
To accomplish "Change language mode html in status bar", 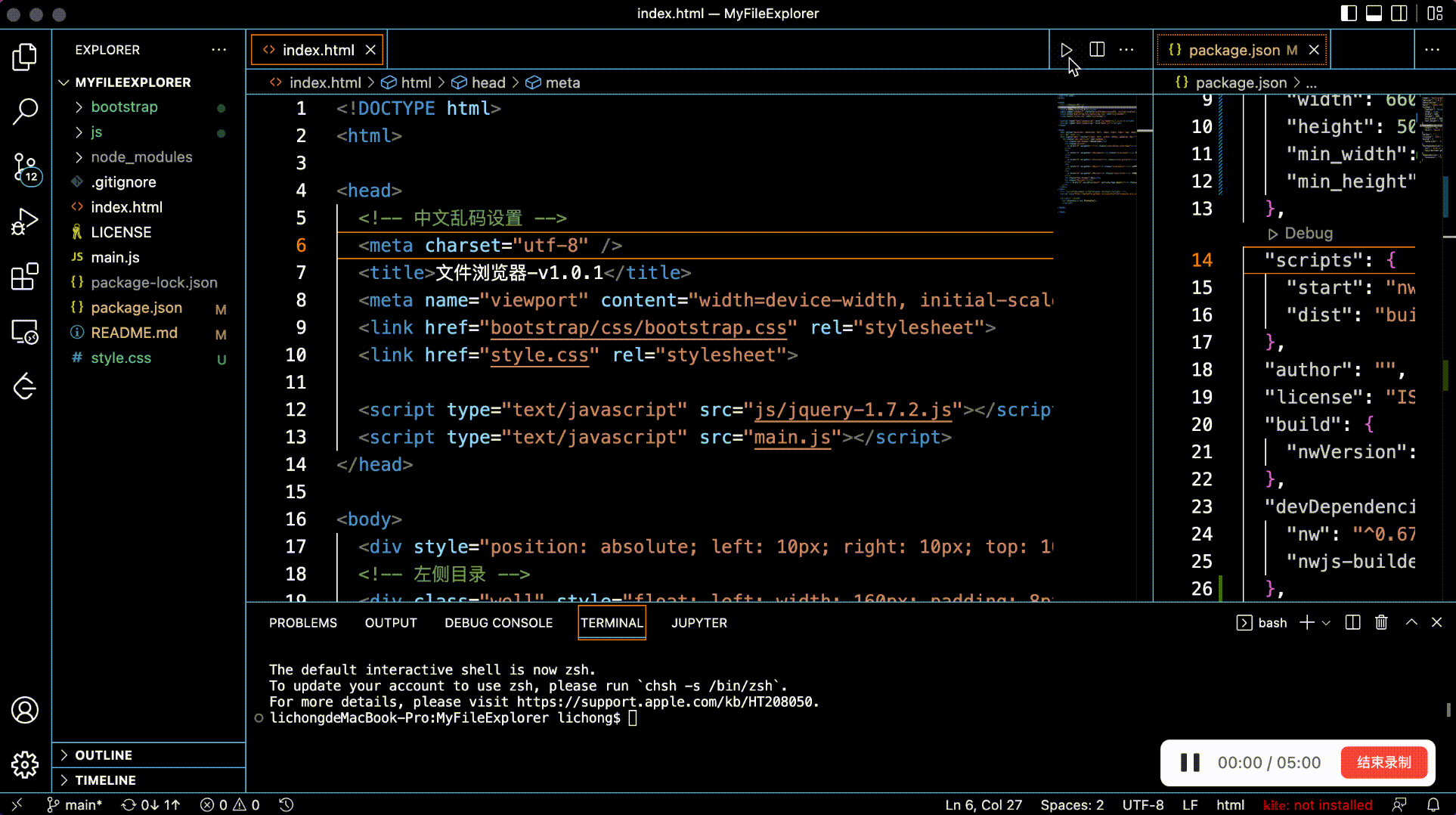I will point(1230,804).
